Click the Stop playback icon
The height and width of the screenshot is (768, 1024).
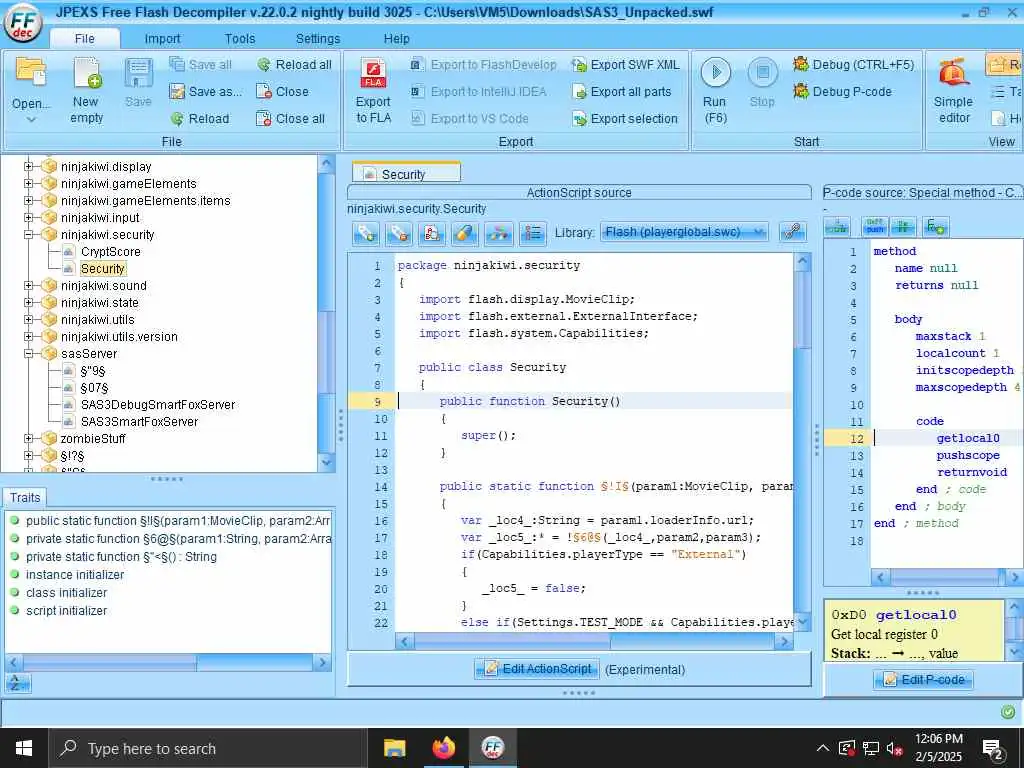click(x=762, y=72)
